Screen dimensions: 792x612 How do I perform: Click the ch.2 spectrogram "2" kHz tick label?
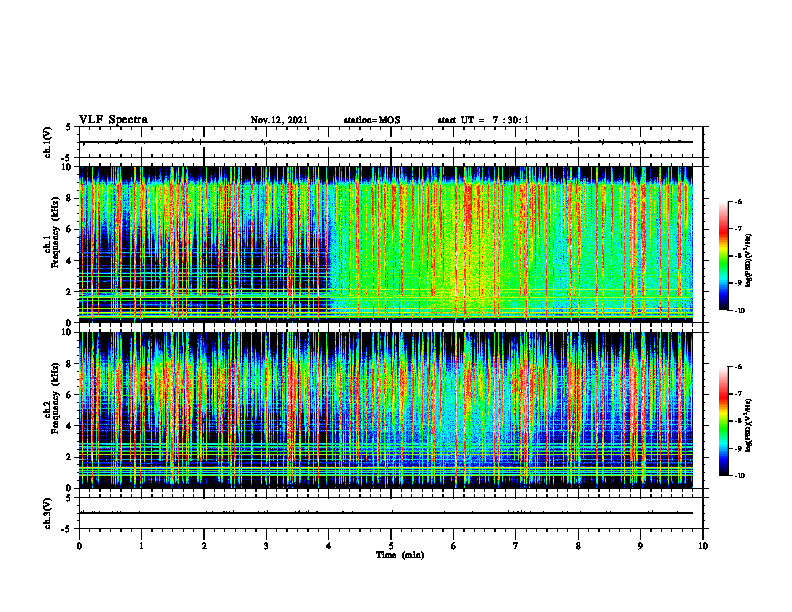[x=70, y=457]
